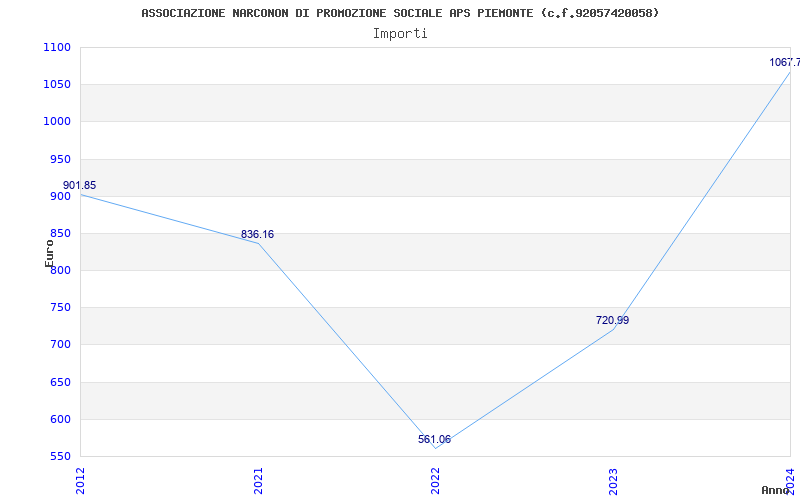Click the 550 y-axis value

(60, 457)
